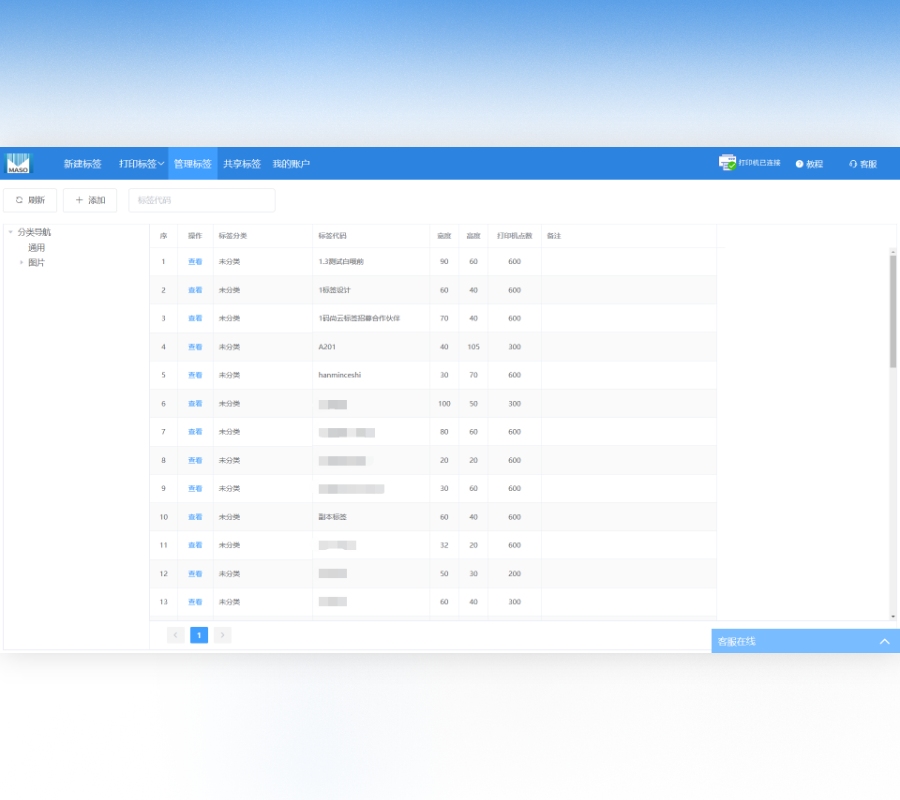
Task: Click the 客服 headset support icon
Action: tap(853, 164)
